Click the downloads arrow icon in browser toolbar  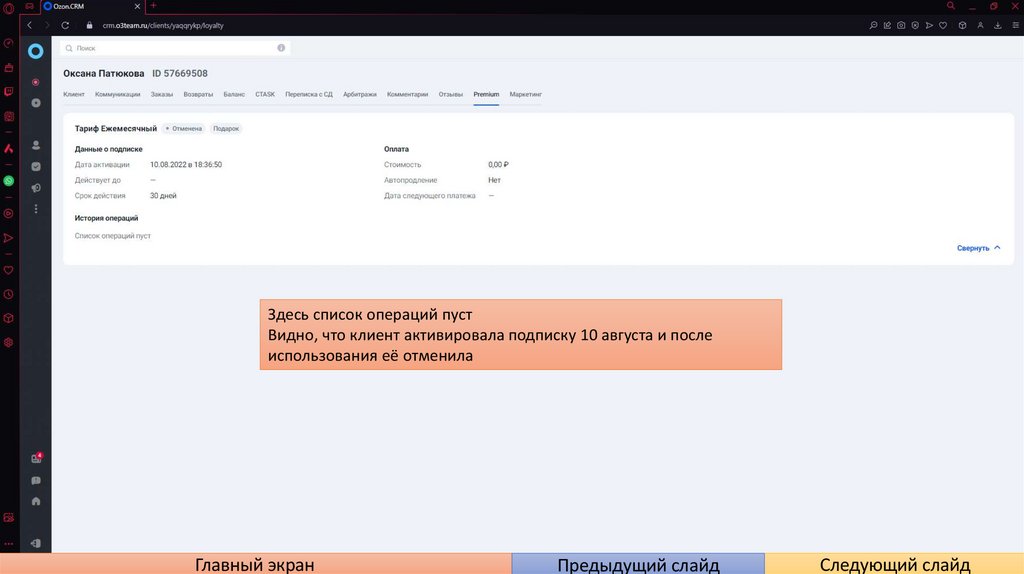point(998,25)
